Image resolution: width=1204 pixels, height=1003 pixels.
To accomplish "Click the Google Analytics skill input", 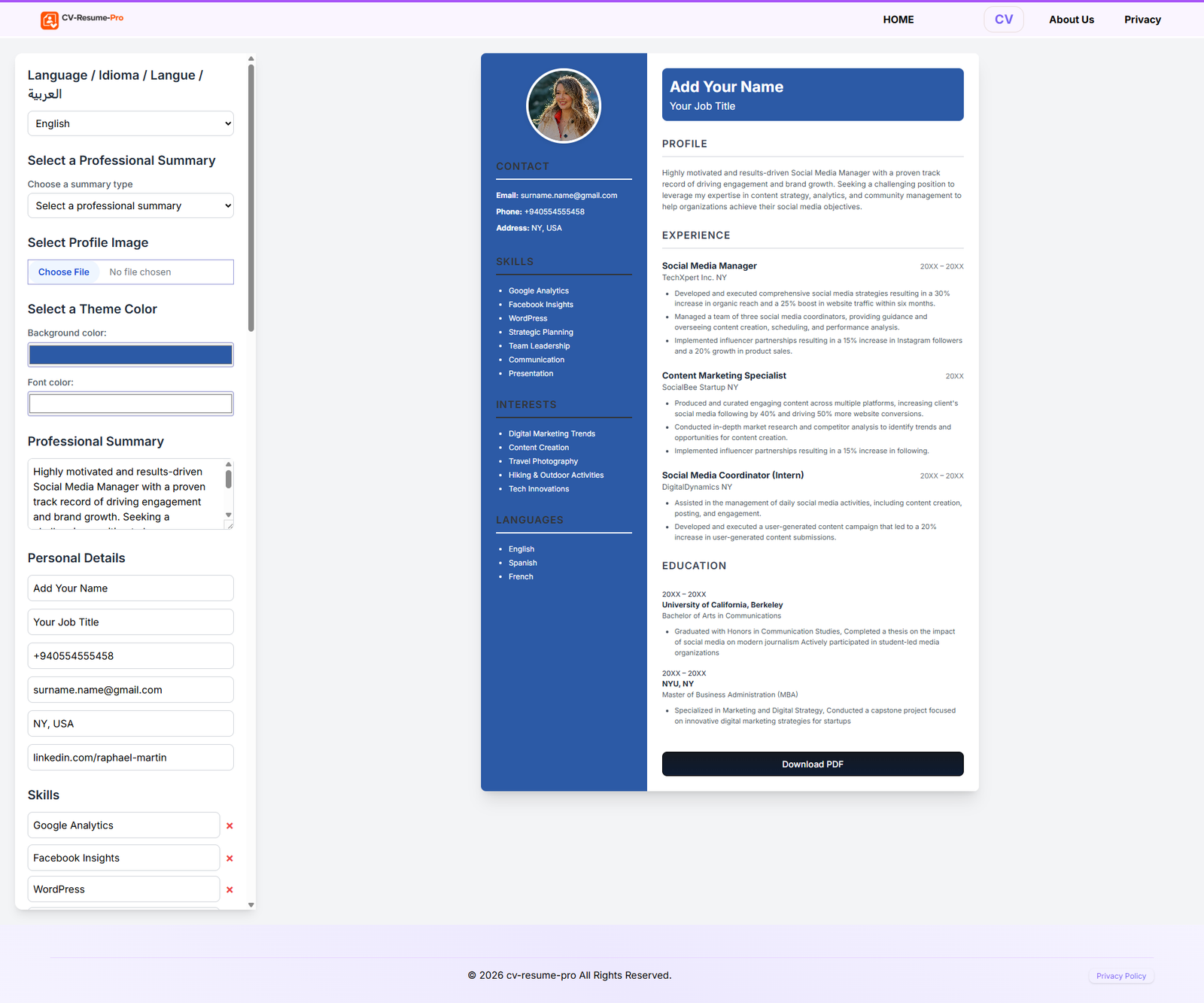I will point(124,825).
